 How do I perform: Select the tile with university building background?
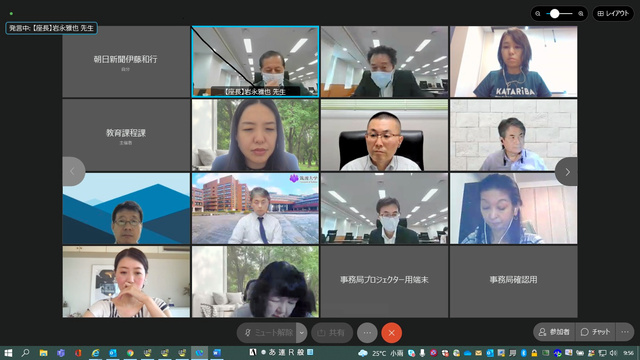point(255,208)
